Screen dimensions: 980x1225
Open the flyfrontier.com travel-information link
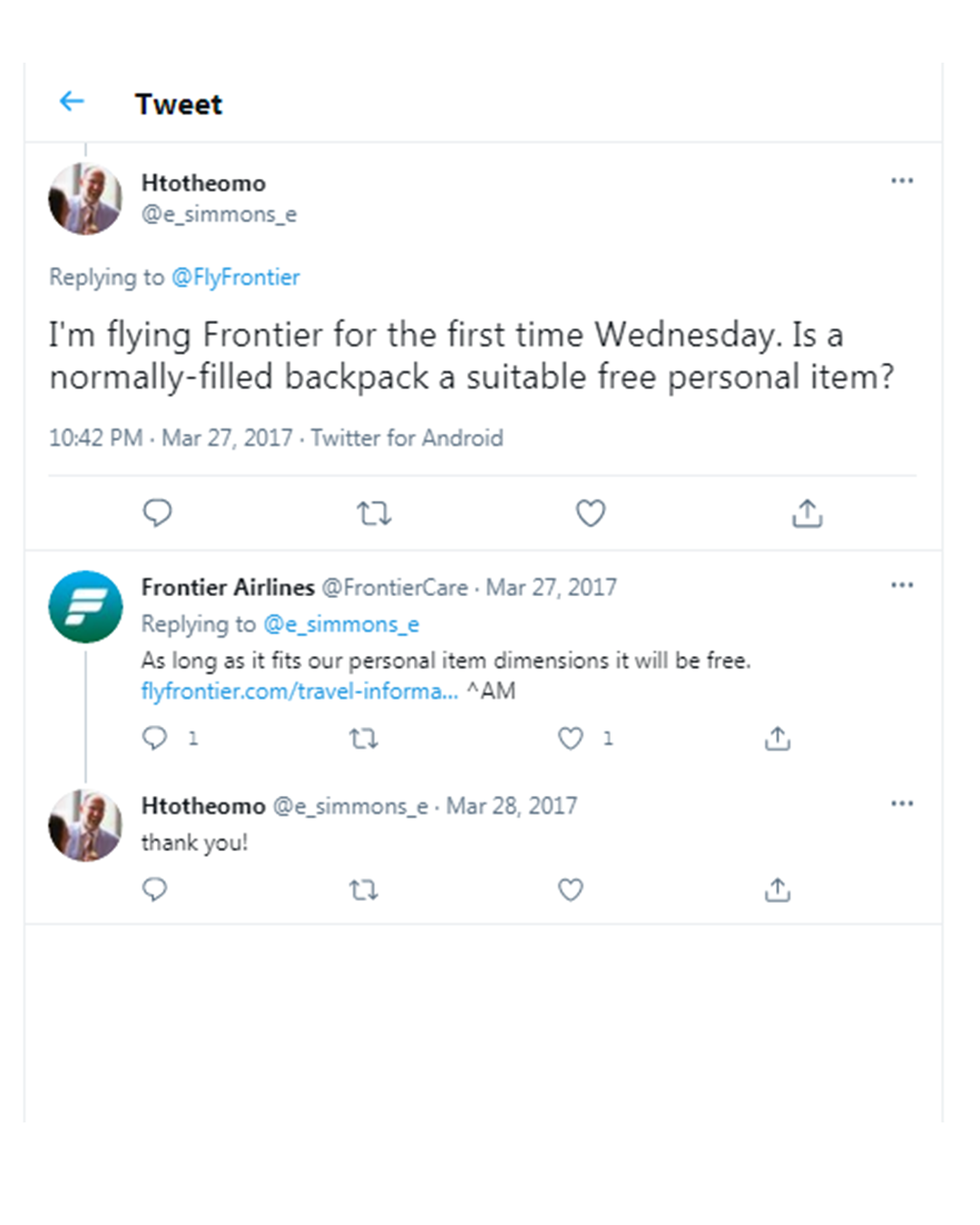[299, 691]
